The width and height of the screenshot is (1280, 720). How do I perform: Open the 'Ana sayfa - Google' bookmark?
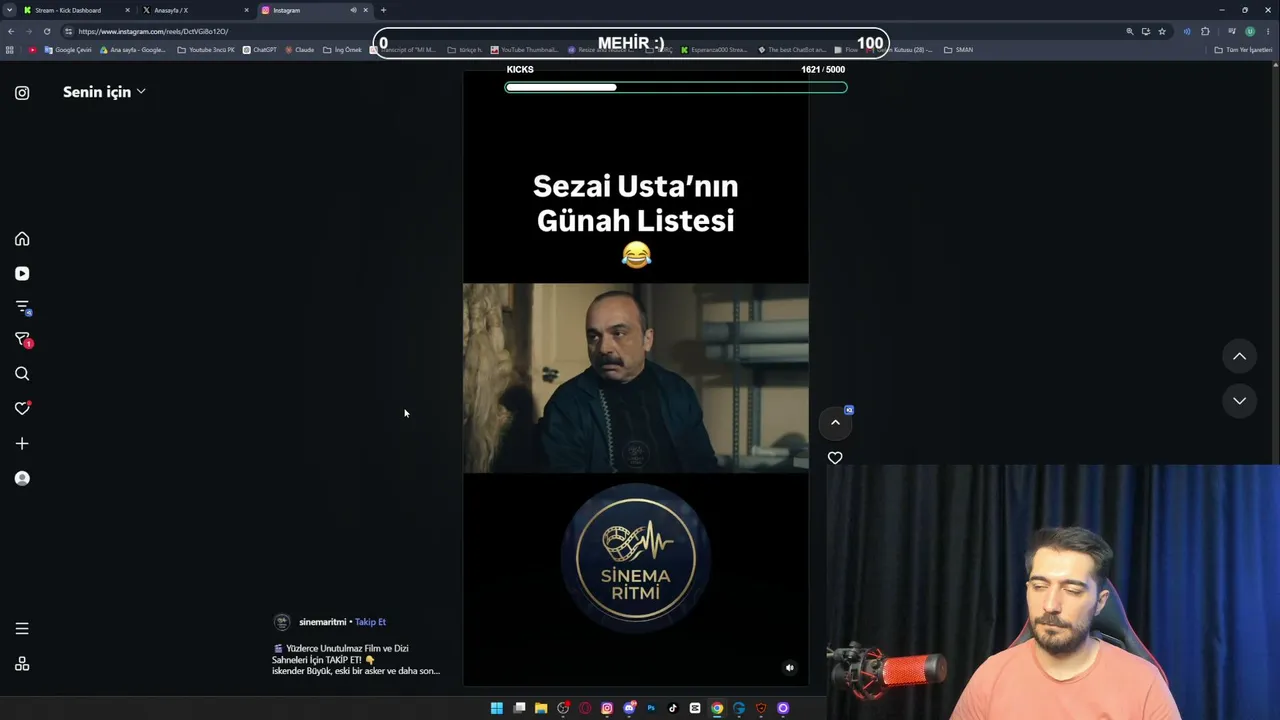(x=133, y=50)
